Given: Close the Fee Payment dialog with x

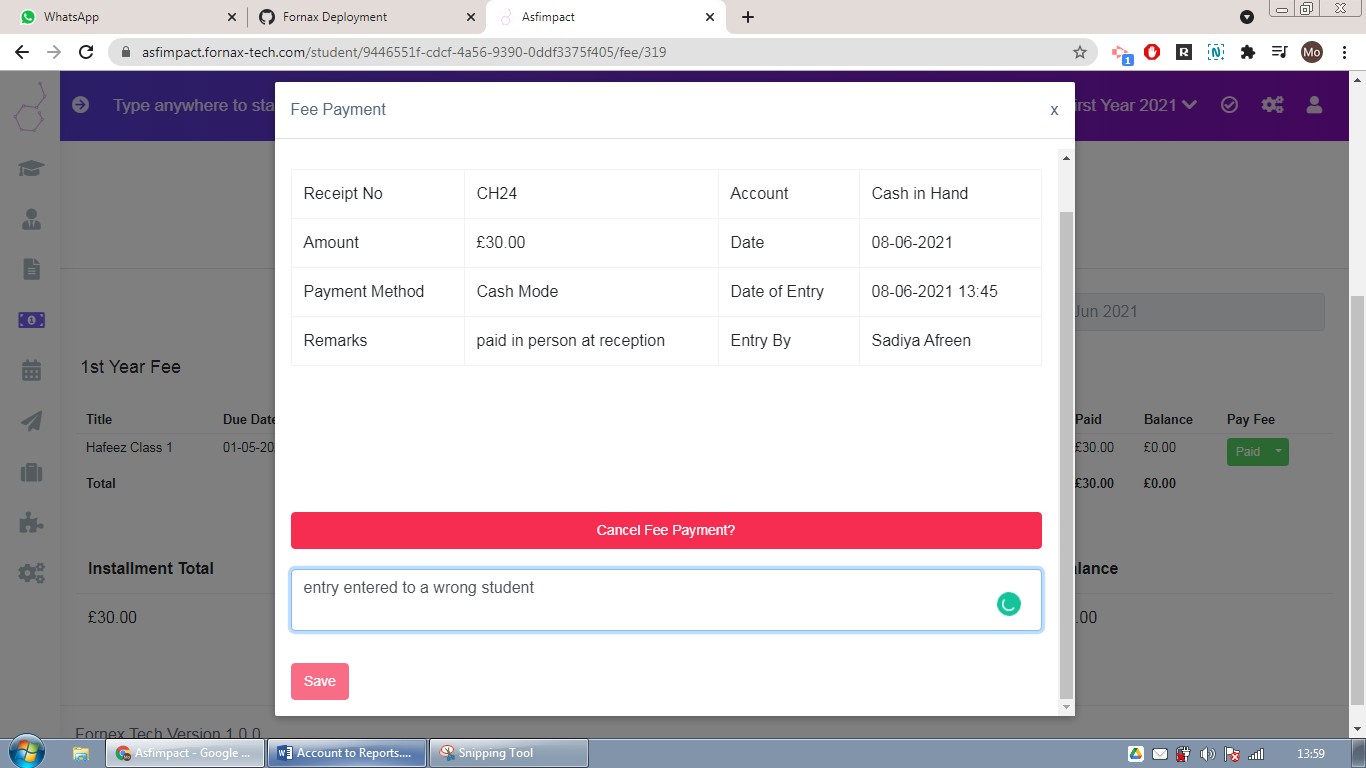Looking at the screenshot, I should 1054,110.
